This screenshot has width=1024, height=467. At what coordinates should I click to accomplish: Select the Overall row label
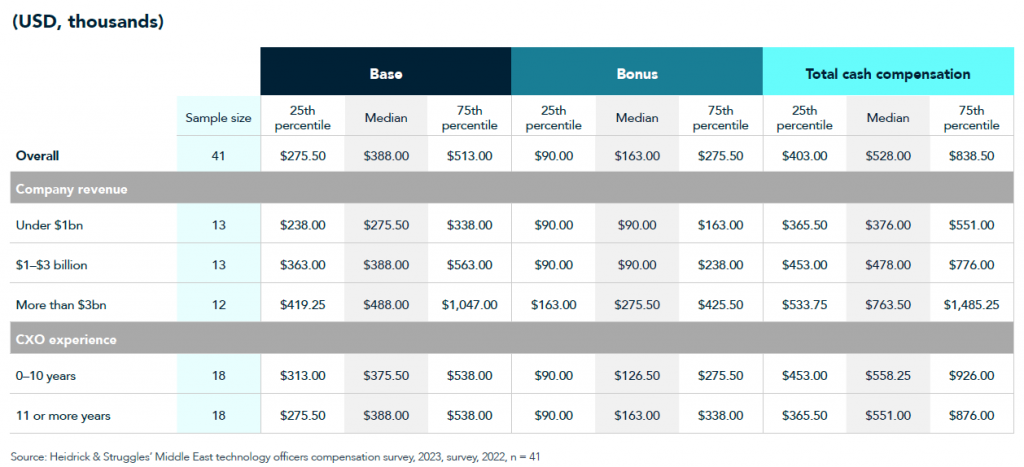(37, 156)
